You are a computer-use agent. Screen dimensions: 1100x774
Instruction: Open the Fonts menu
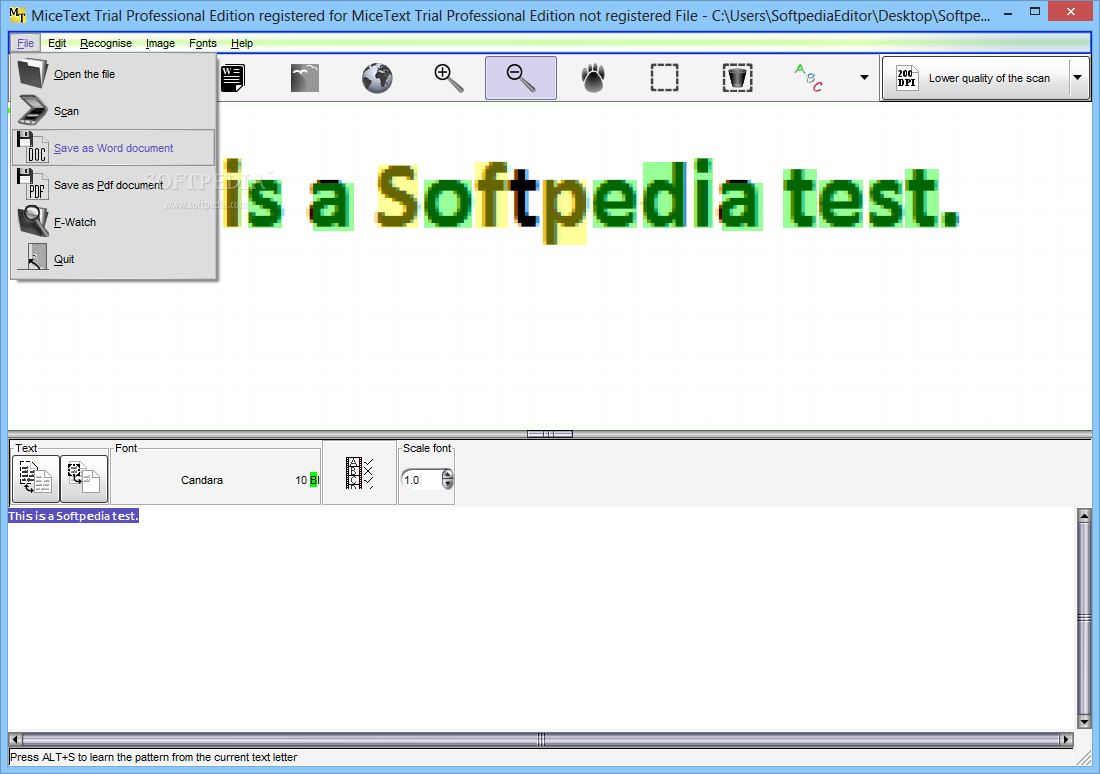pos(203,44)
